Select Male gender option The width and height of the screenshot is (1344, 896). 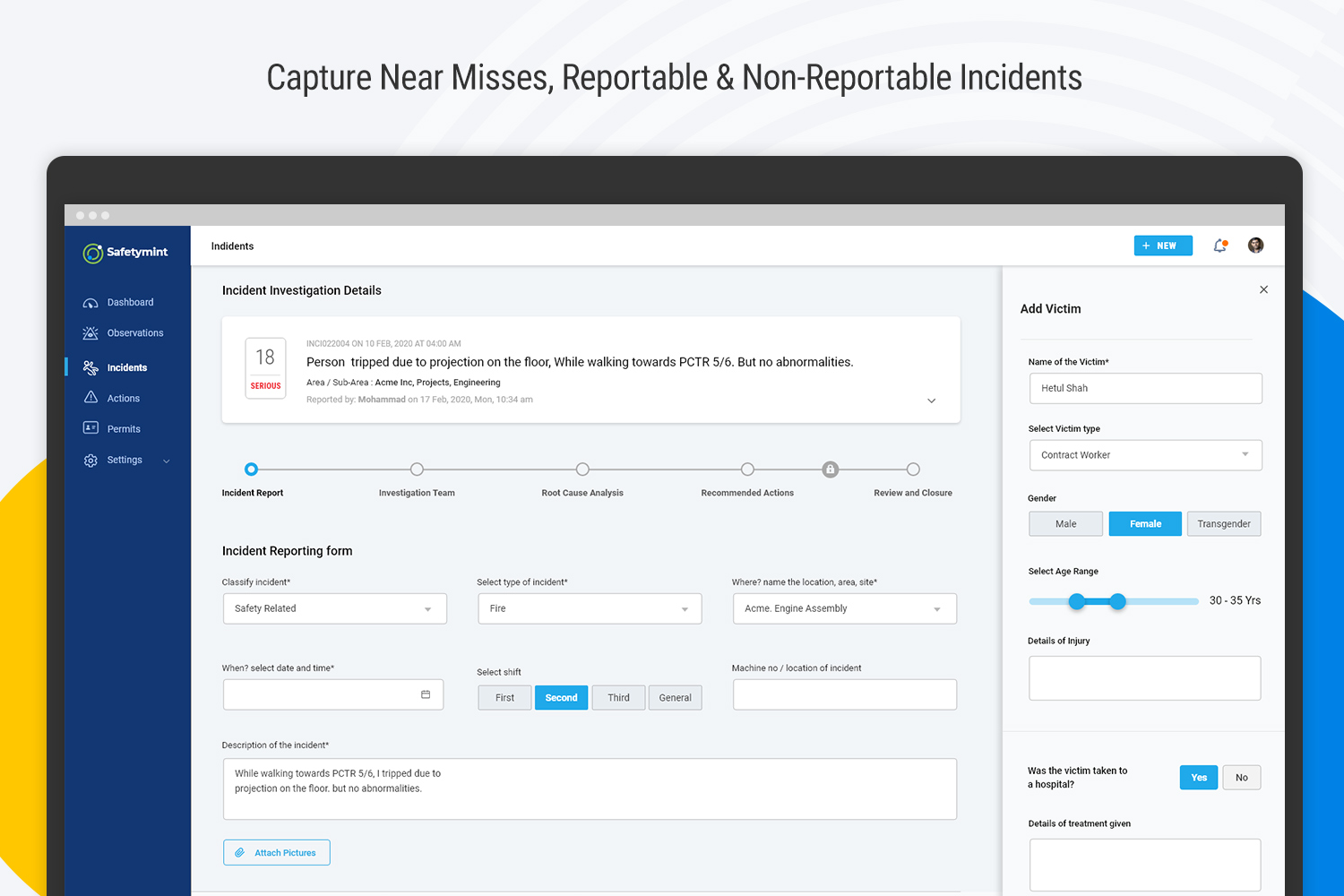(x=1065, y=524)
